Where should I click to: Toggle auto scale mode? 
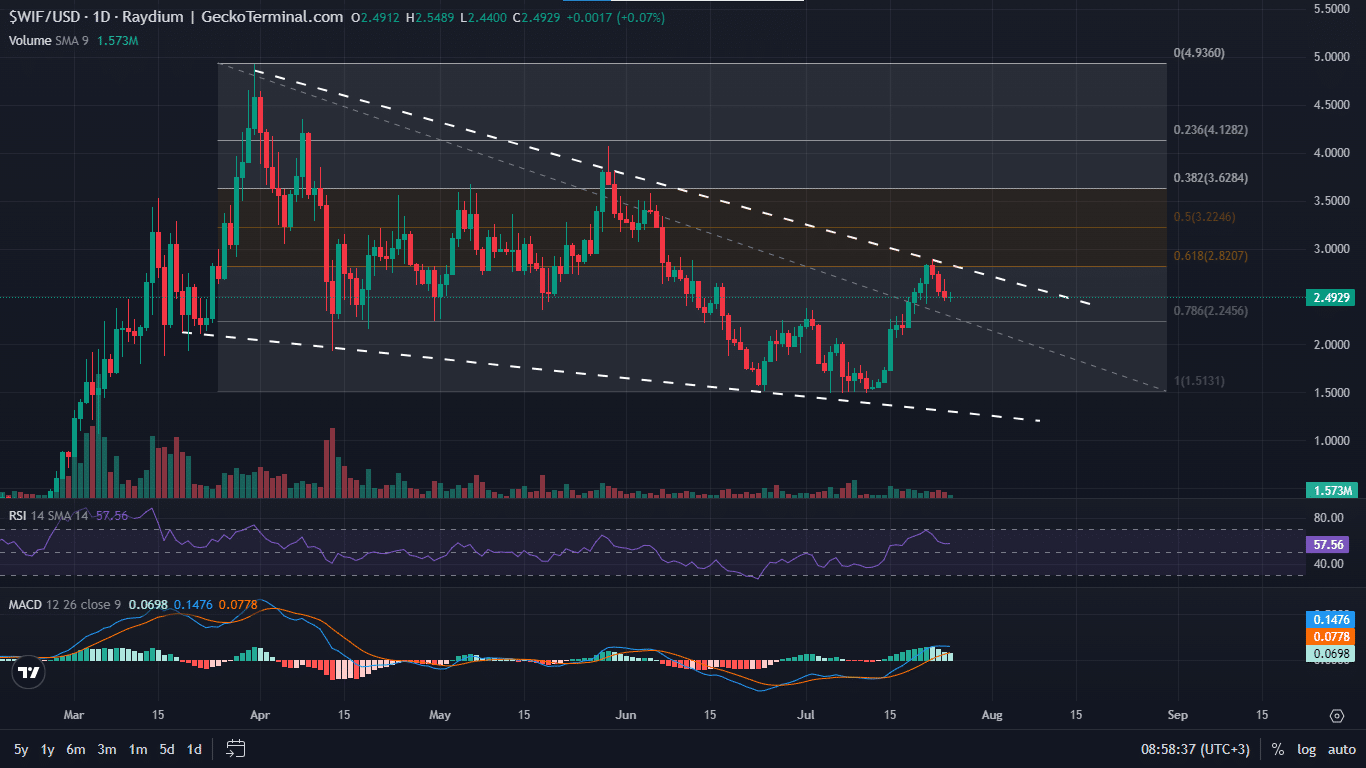[1341, 749]
